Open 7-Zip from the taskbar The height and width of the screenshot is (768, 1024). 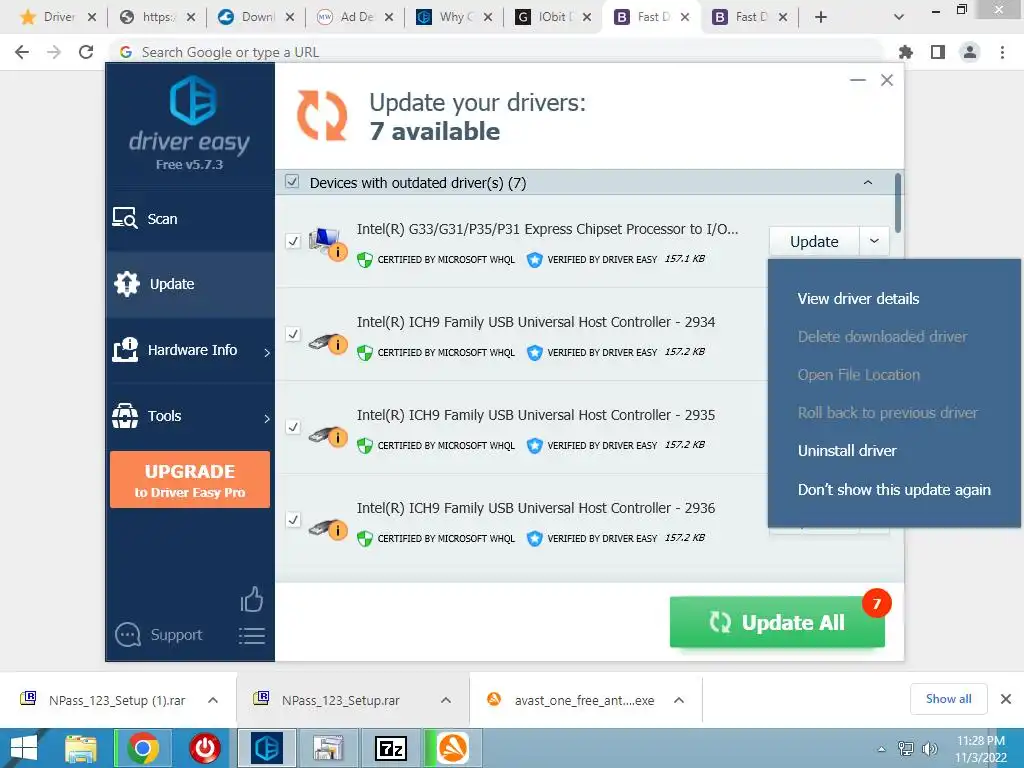[x=391, y=748]
